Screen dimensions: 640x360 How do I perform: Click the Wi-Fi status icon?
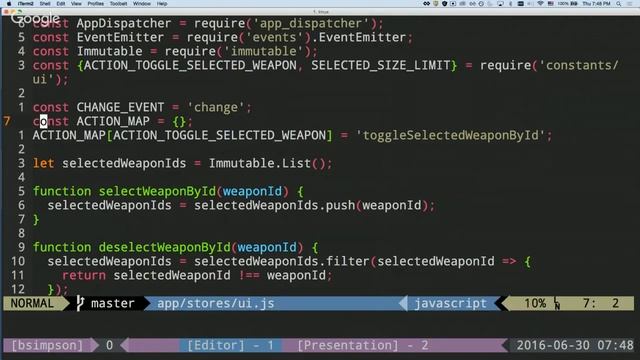click(540, 4)
